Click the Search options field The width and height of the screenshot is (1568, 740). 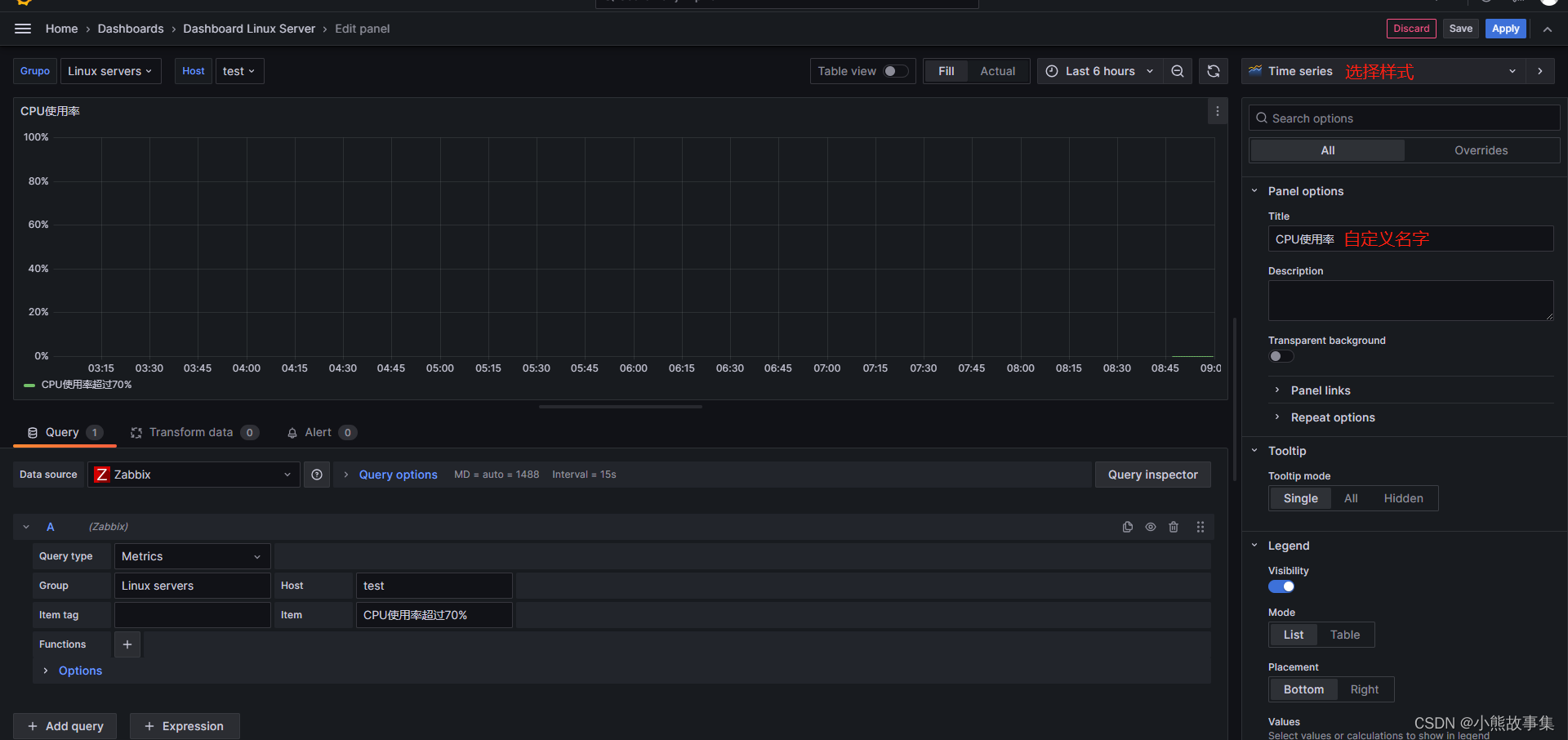click(x=1404, y=118)
